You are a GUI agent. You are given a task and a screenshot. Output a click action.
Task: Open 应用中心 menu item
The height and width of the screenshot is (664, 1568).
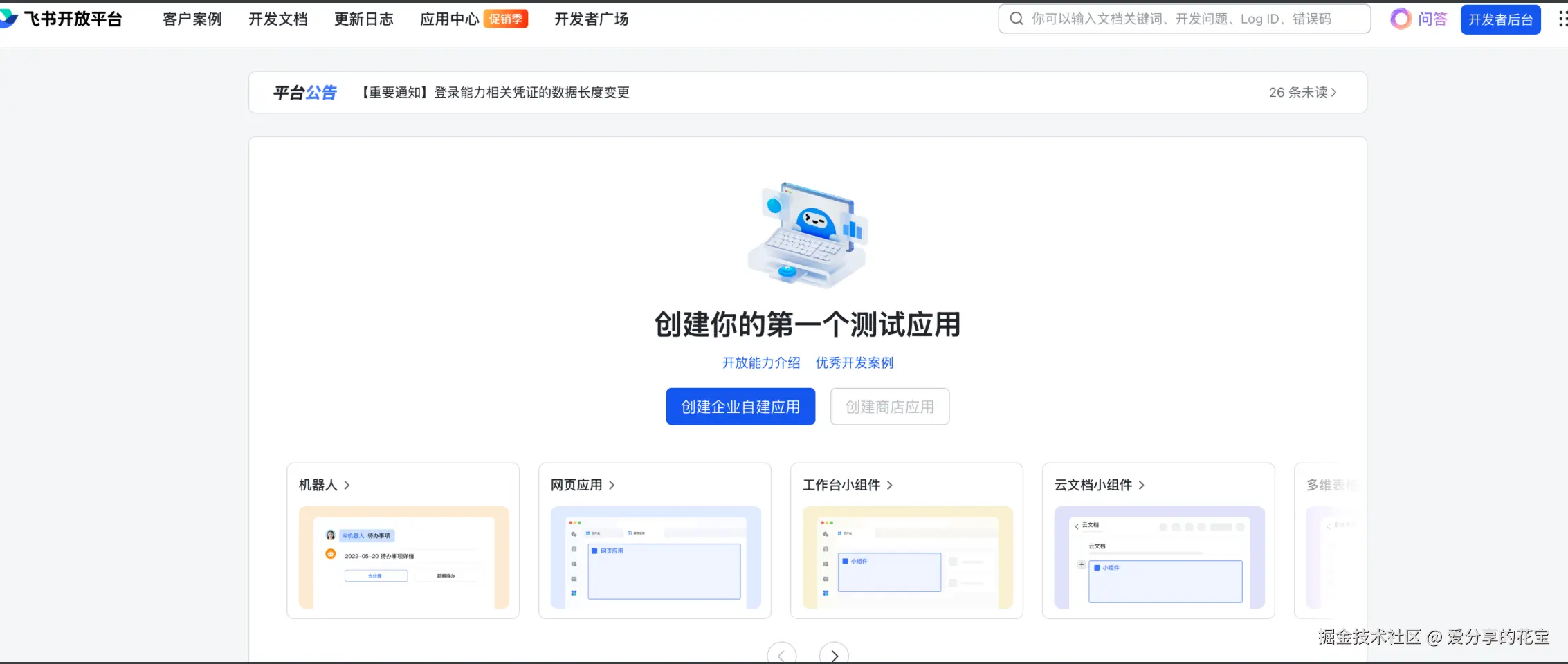click(450, 19)
